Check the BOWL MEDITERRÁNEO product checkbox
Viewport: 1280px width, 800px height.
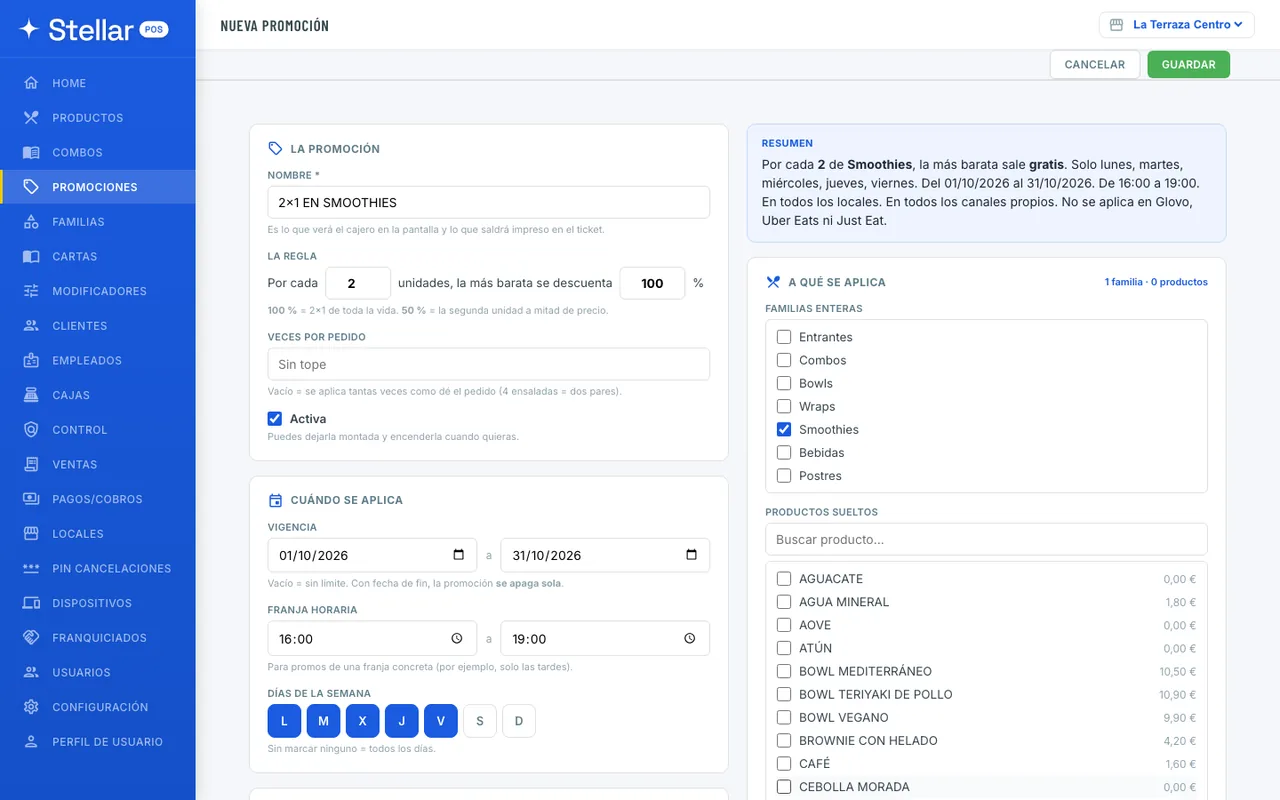tap(784, 671)
